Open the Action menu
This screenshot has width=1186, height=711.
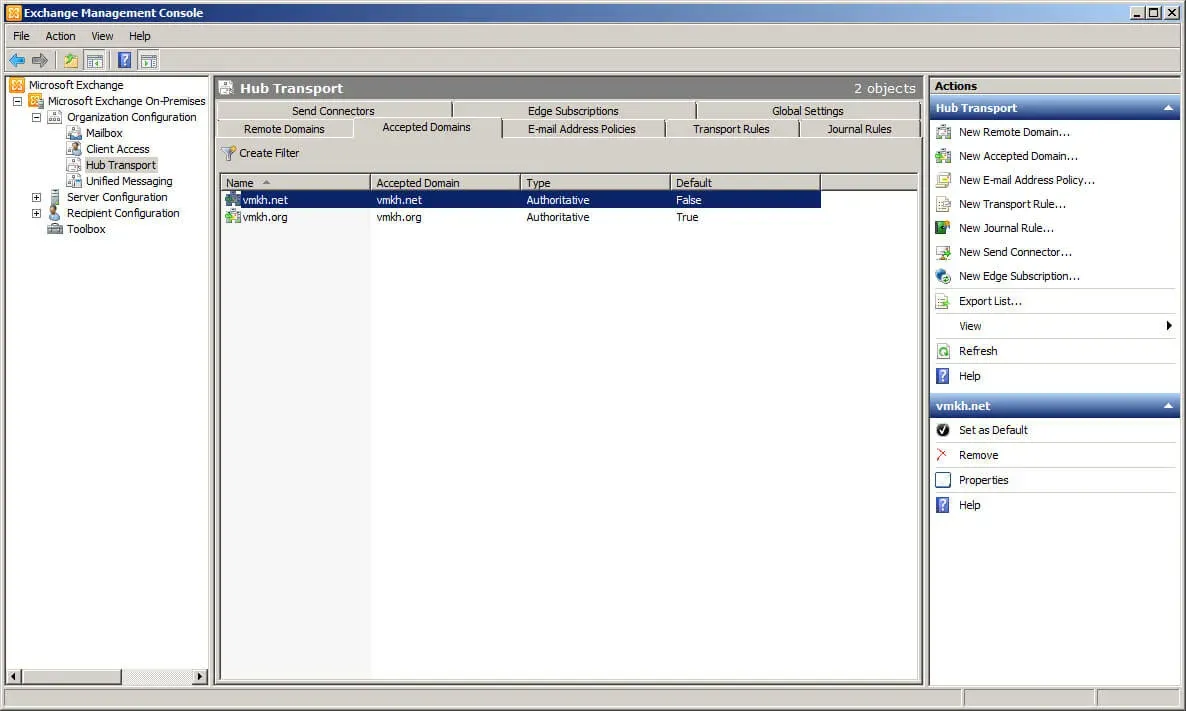tap(61, 36)
